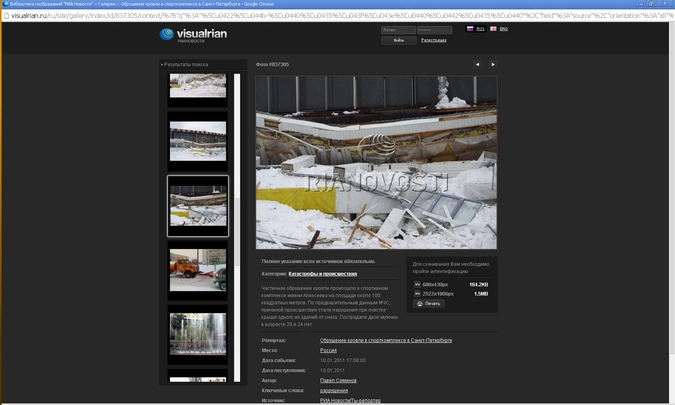Click into the login name field
Screen dimensions: 675x405
coord(398,30)
